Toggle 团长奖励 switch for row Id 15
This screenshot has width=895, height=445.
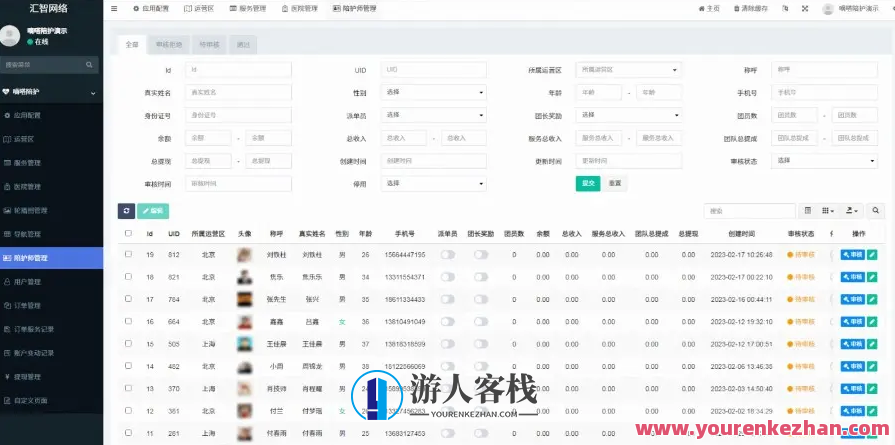(x=481, y=344)
